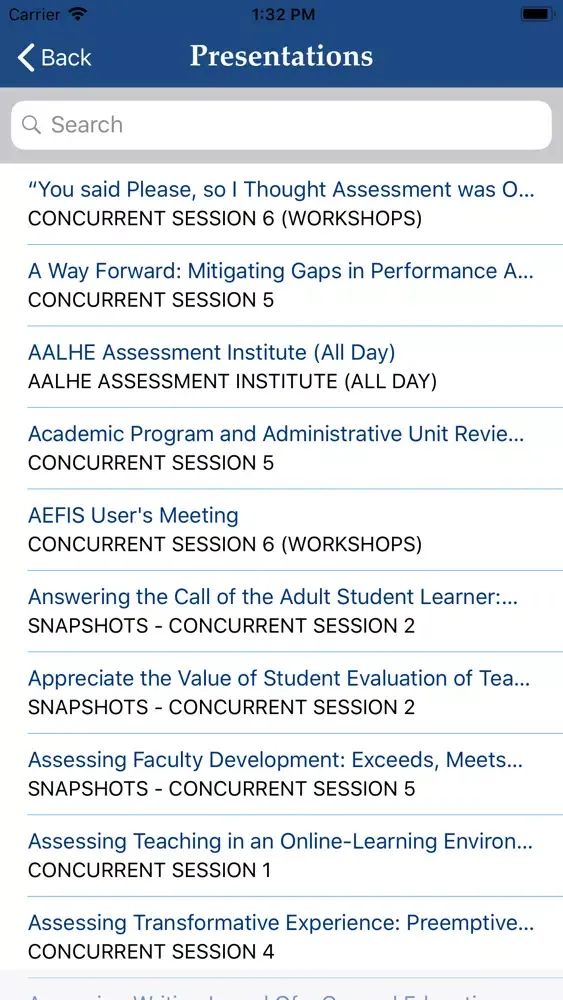Select AEFIS User's Meeting entry
Image resolution: width=563 pixels, height=1000 pixels.
coord(281,530)
